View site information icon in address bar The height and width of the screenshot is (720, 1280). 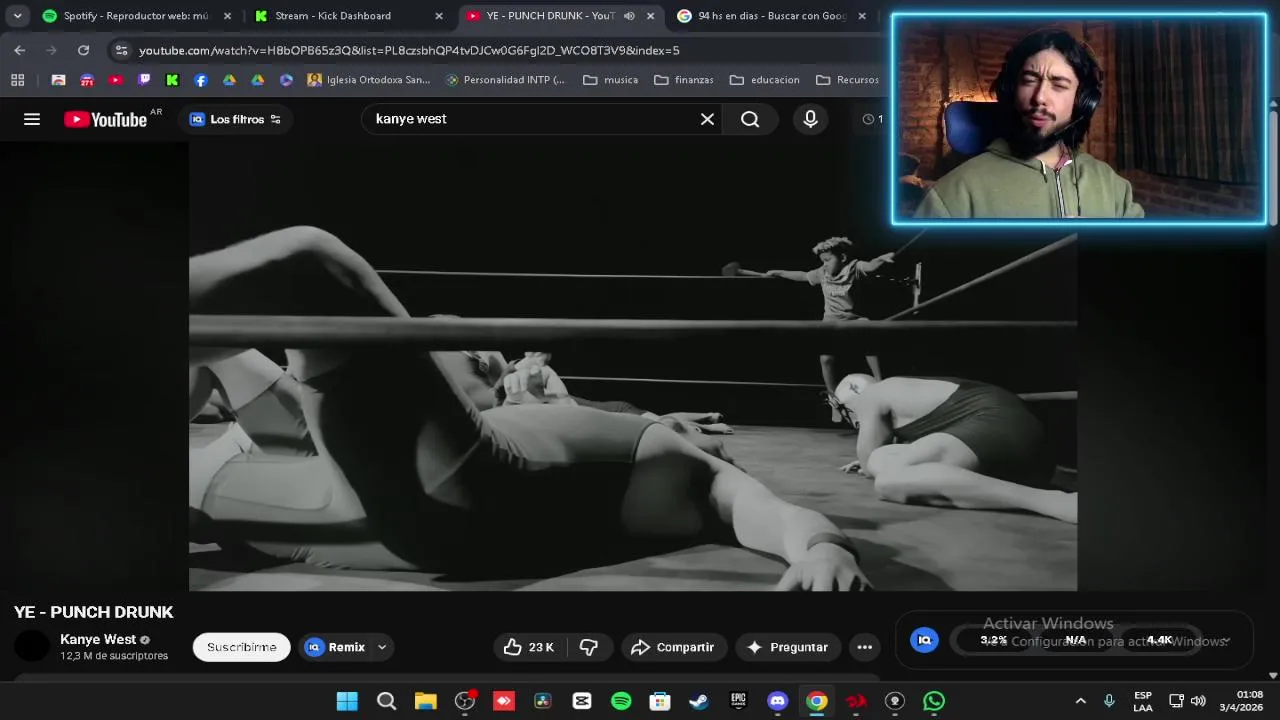coord(121,50)
